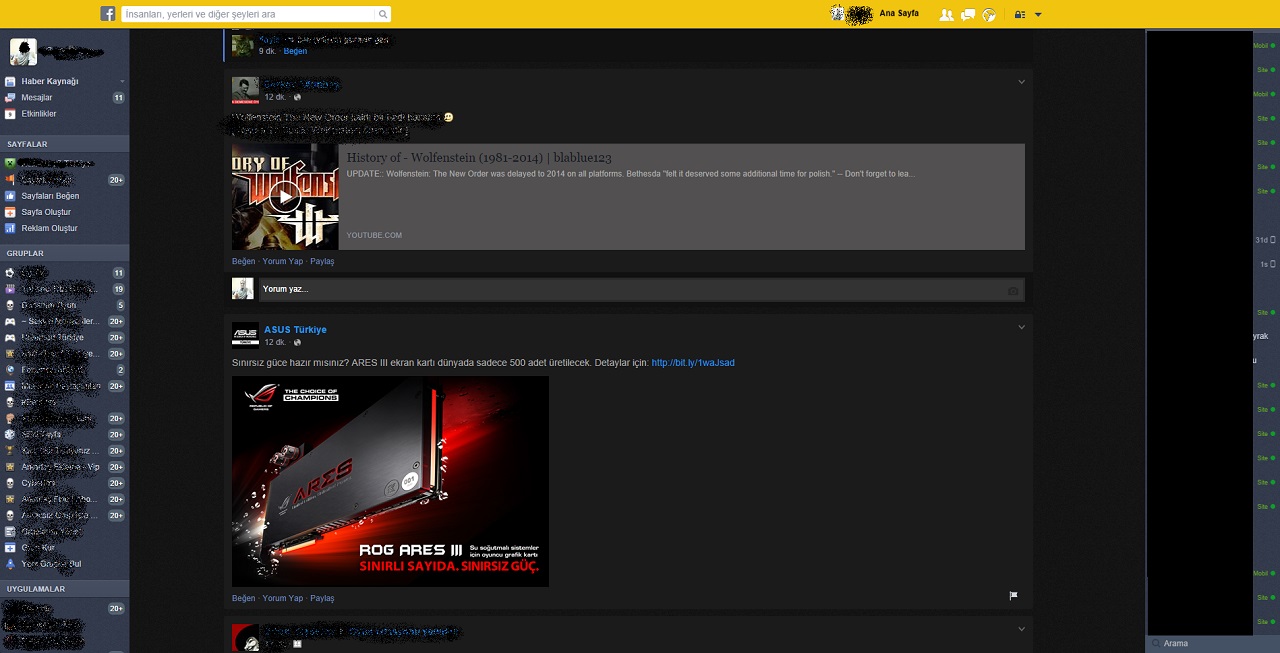1280x653 pixels.
Task: Click the Mesajlar count badge 11
Action: [118, 98]
